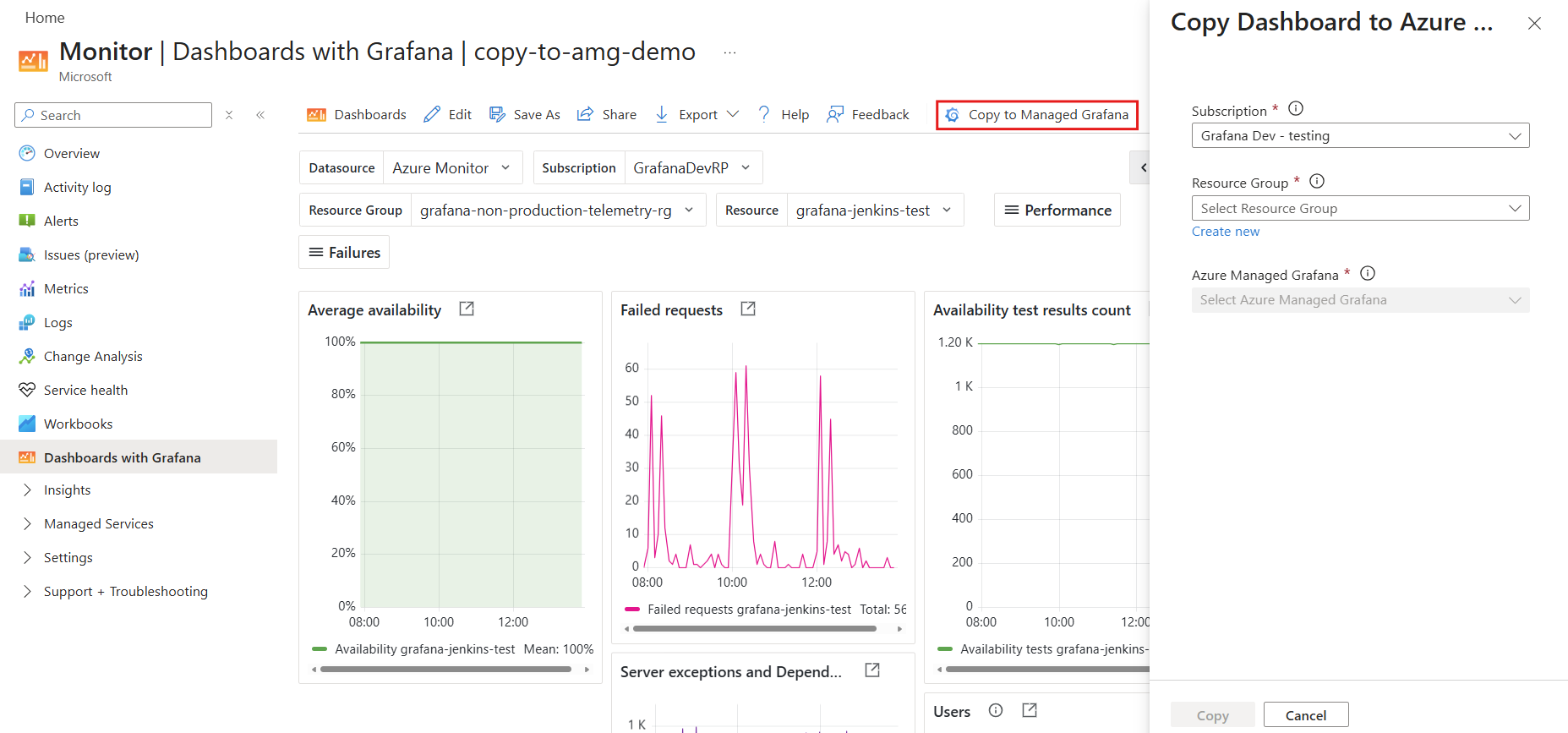Open Users panel external link icon
Viewport: 1568px width, 733px height.
[1030, 711]
